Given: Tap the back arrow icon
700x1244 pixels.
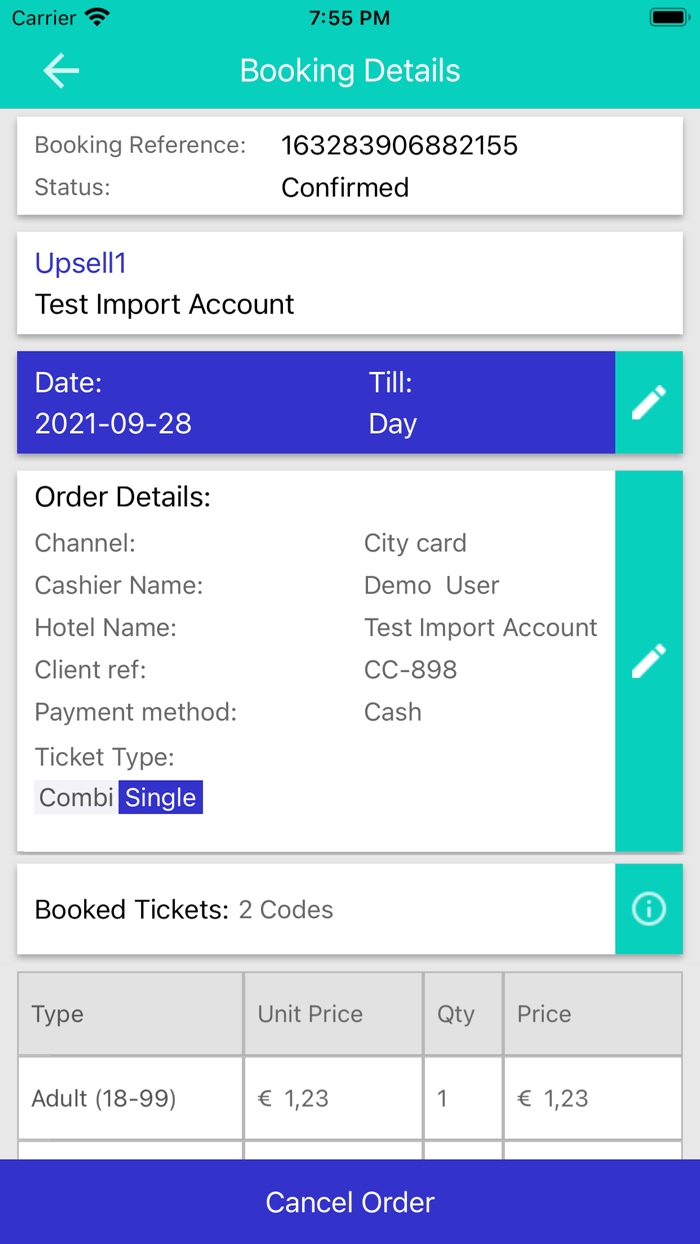Looking at the screenshot, I should (x=61, y=71).
